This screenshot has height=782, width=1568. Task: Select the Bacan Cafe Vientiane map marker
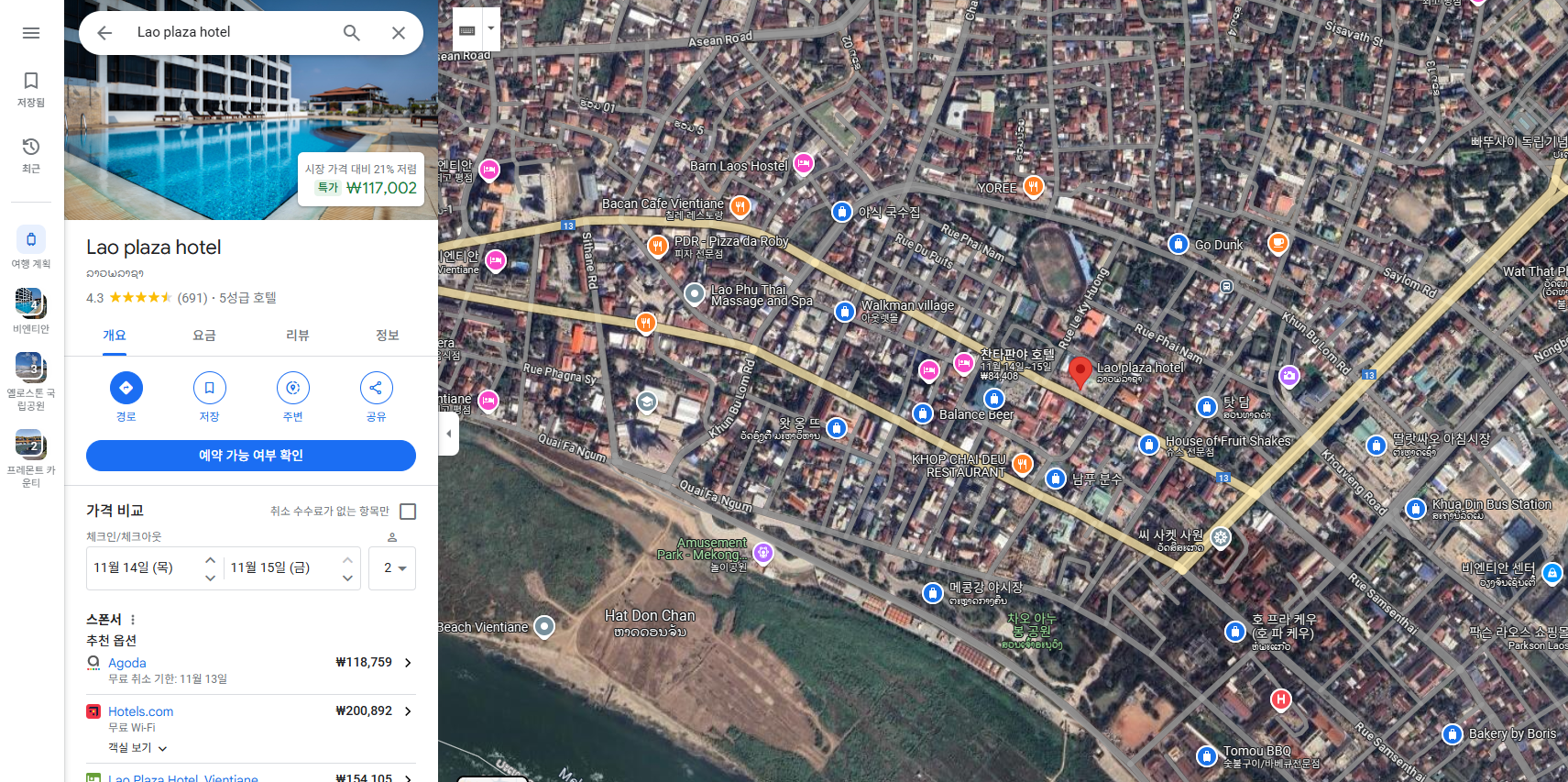(740, 206)
